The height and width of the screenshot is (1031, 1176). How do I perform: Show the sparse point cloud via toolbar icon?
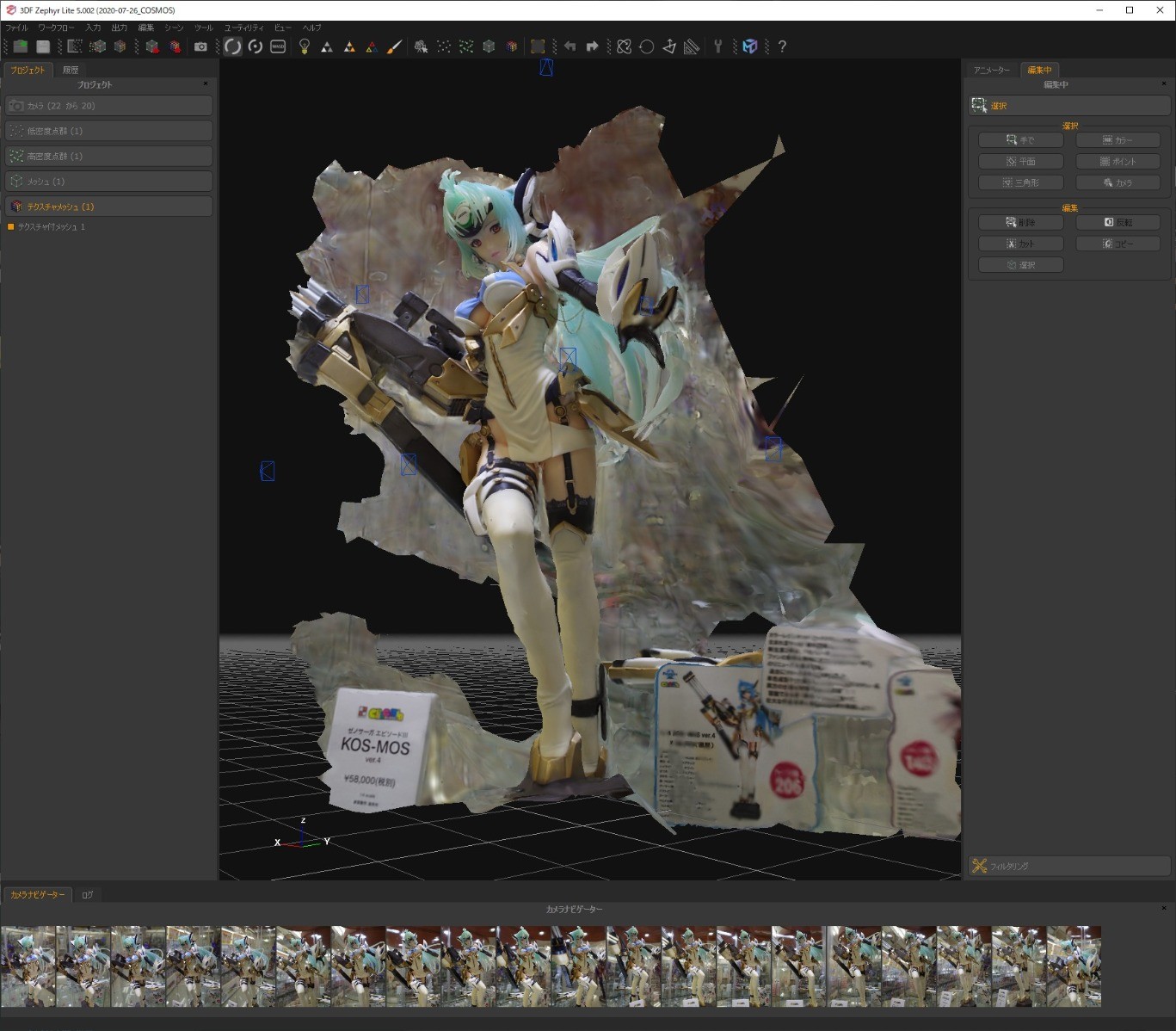[443, 46]
